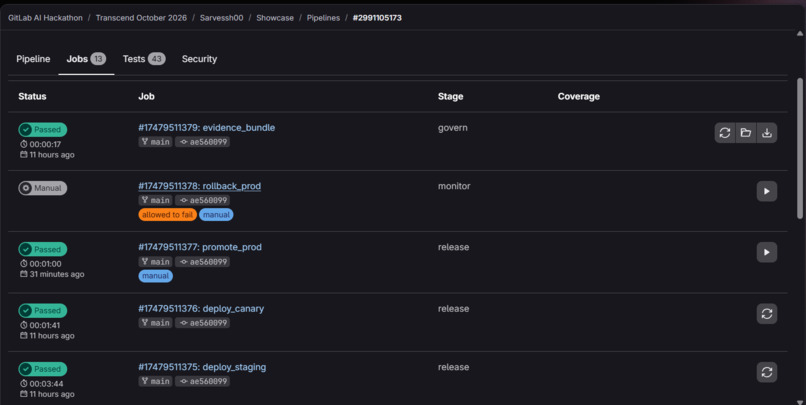Image resolution: width=806 pixels, height=405 pixels.
Task: Click Passed status badge of evidence_bundle
Action: (43, 130)
